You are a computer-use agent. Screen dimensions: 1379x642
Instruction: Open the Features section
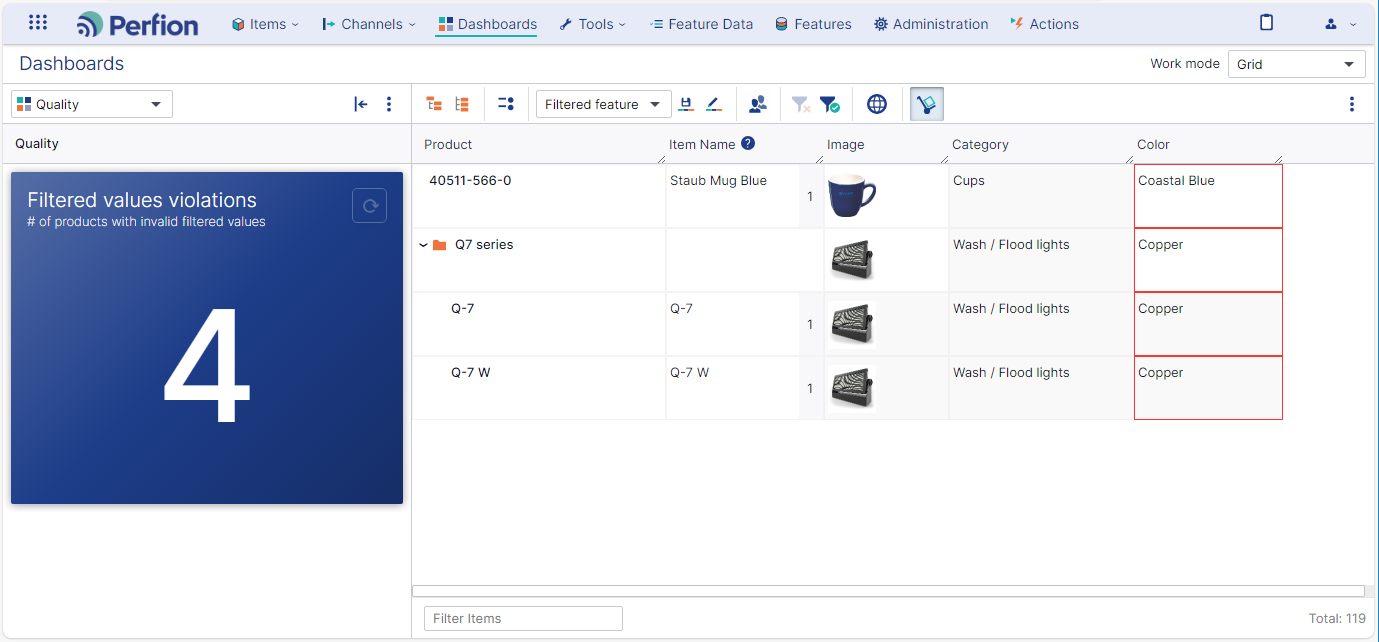(x=813, y=24)
